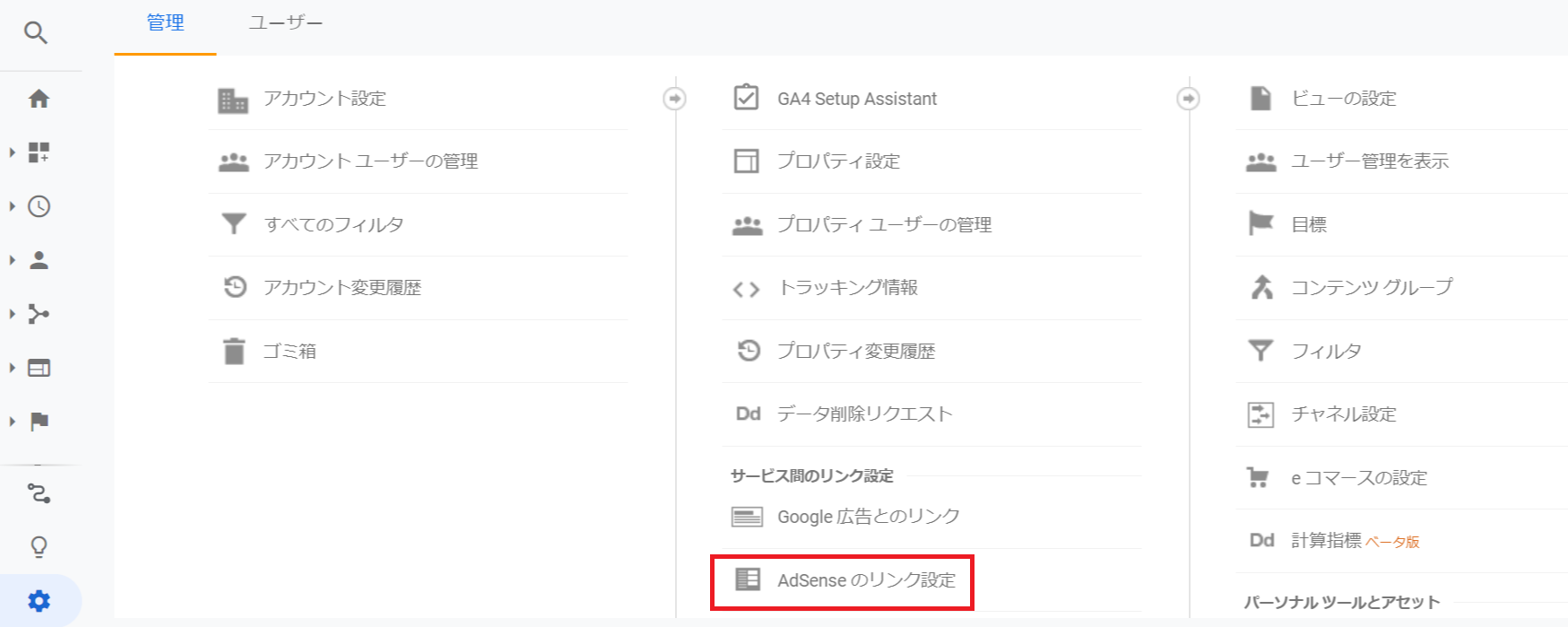Open Conversions reports flag icon
This screenshot has height=627, width=1568.
[39, 422]
